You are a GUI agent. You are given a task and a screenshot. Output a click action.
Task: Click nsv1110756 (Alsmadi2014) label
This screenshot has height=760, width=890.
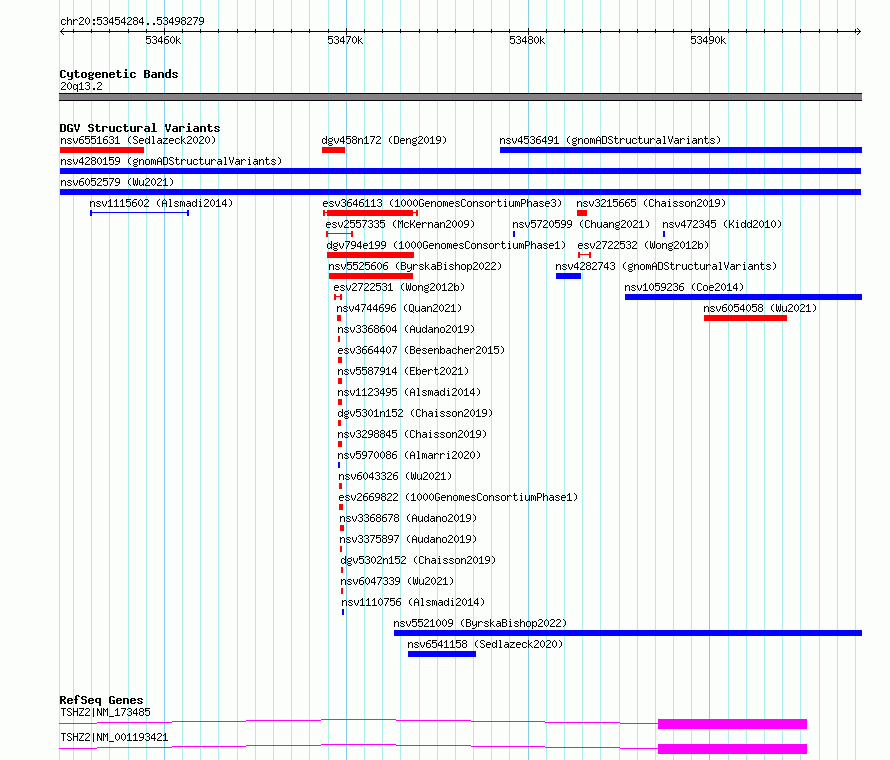click(413, 602)
